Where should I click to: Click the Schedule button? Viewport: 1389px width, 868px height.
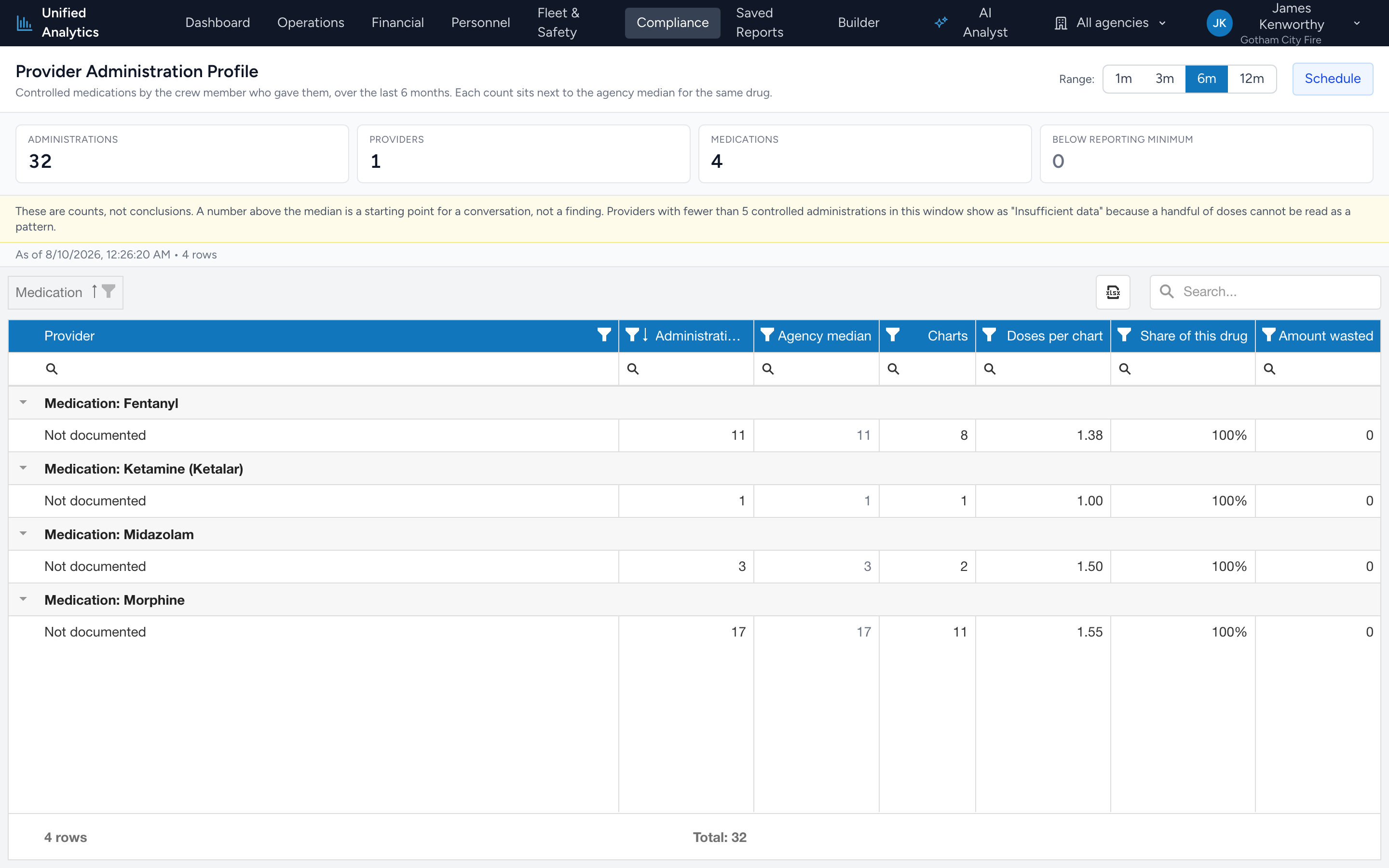coord(1332,79)
